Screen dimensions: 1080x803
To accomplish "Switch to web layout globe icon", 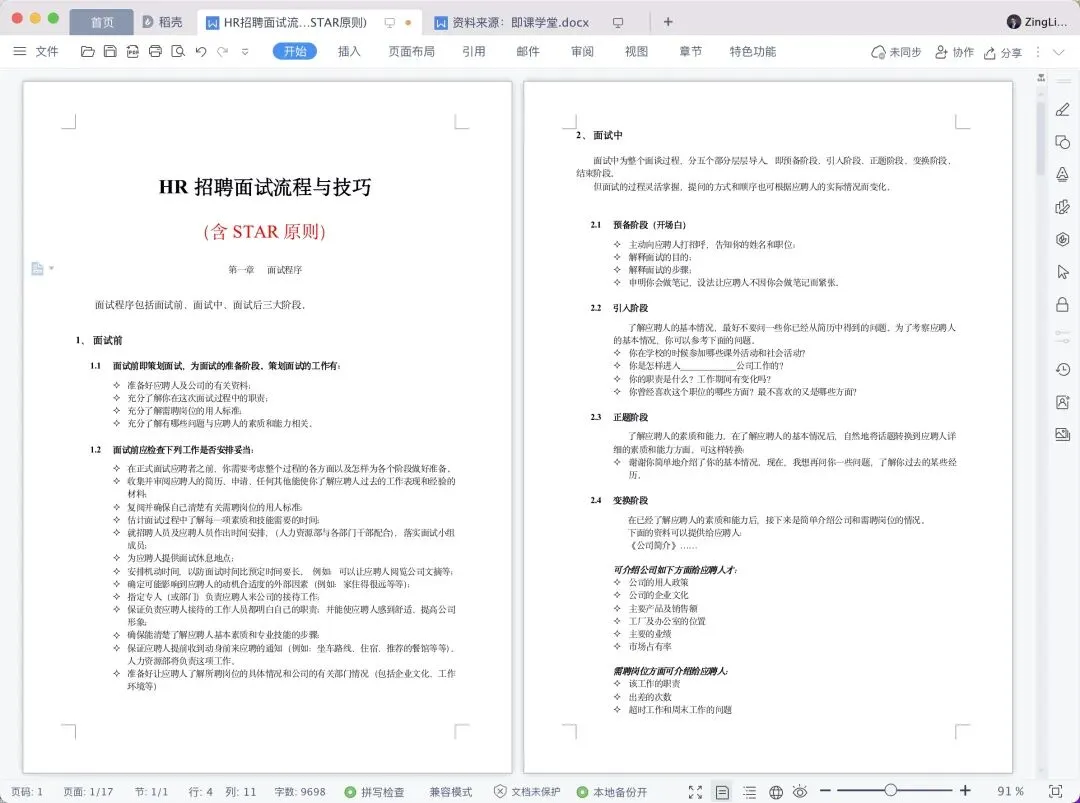I will [x=776, y=792].
